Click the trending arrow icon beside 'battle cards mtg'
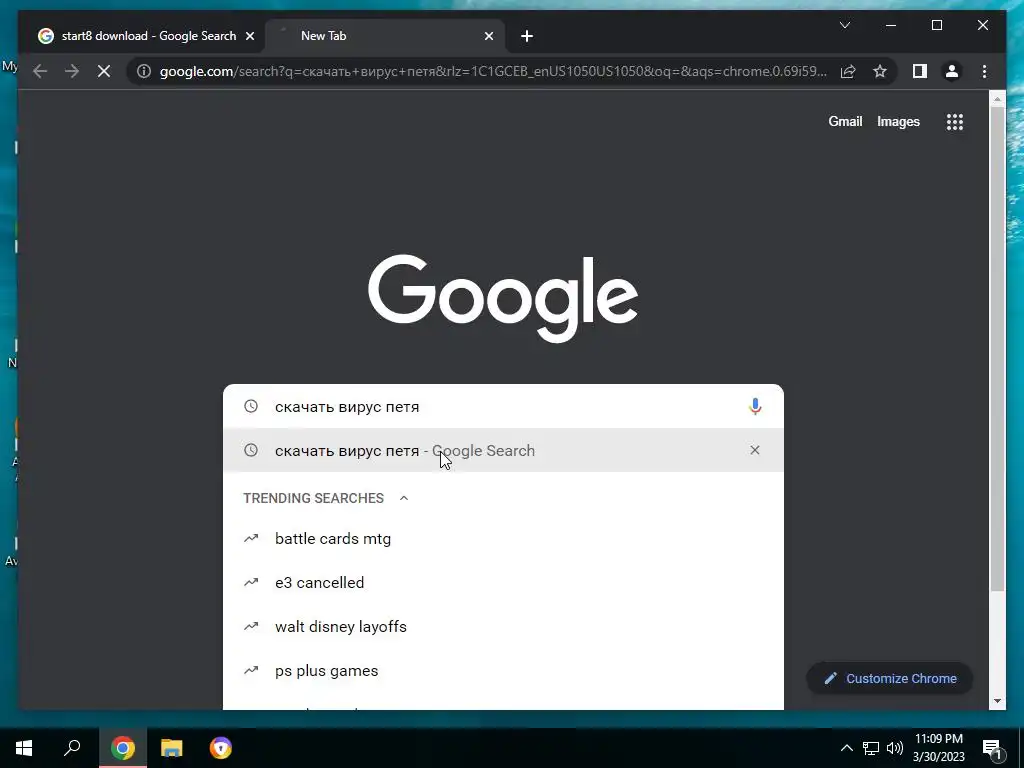The width and height of the screenshot is (1024, 768). [251, 538]
